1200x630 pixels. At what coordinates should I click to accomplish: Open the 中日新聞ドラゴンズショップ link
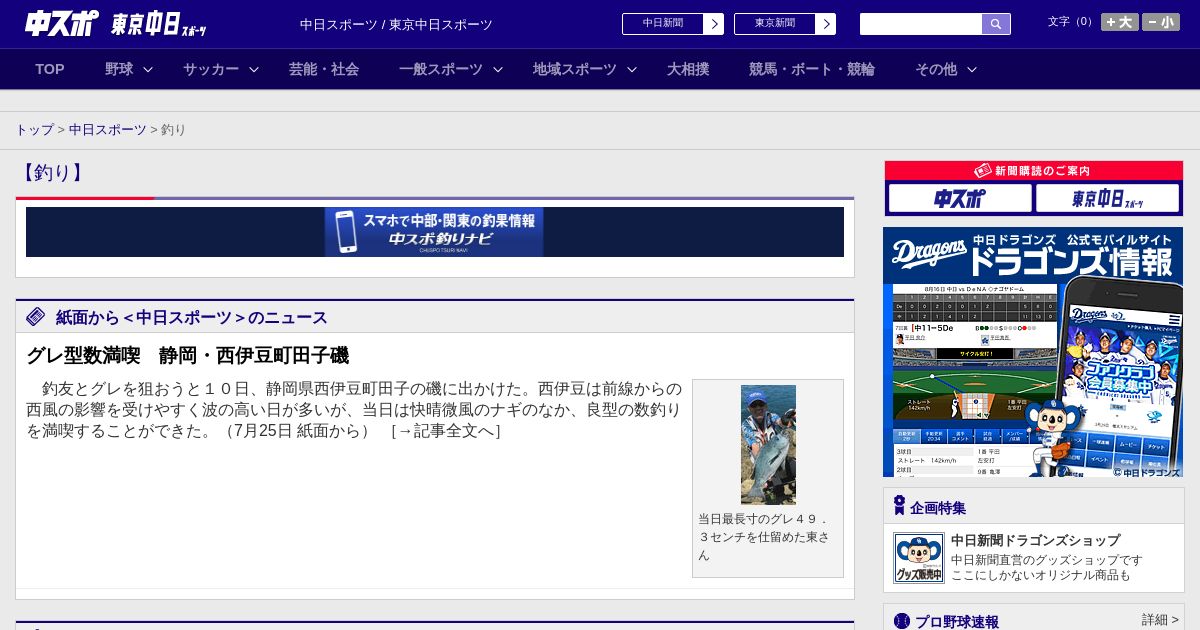tap(1035, 540)
